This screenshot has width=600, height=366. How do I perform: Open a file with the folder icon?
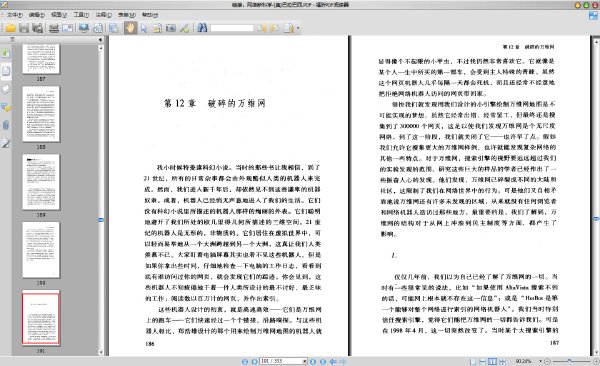(x=10, y=28)
